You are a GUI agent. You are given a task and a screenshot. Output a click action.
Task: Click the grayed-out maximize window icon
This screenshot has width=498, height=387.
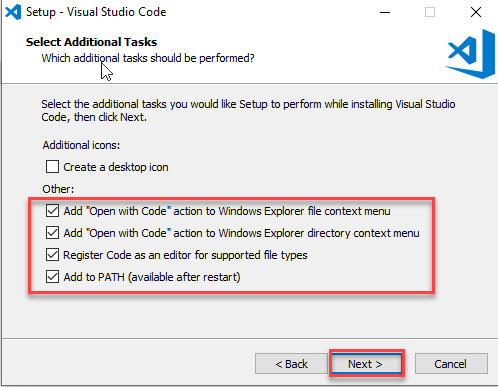[430, 12]
